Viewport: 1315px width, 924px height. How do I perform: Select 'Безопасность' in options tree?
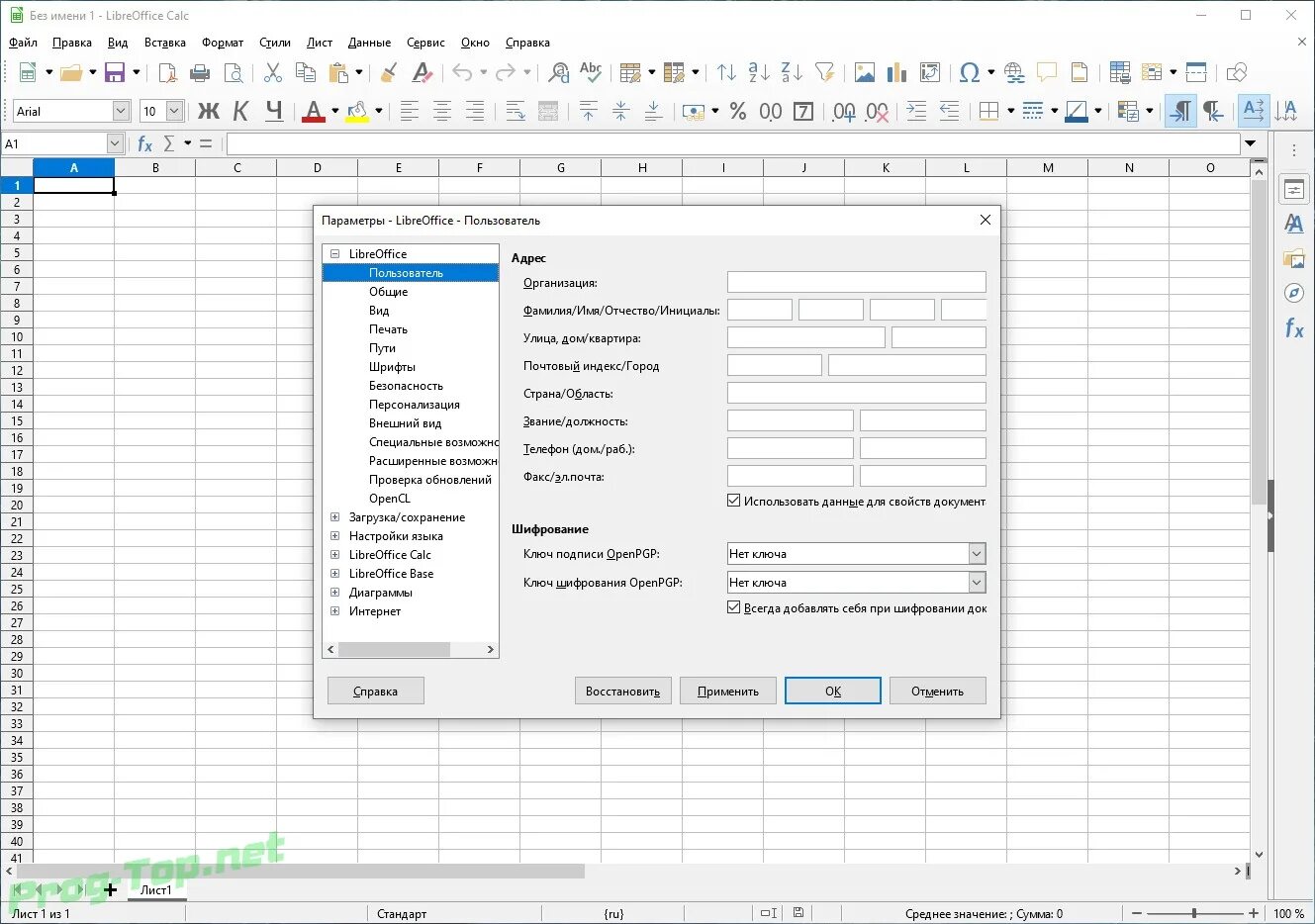406,386
